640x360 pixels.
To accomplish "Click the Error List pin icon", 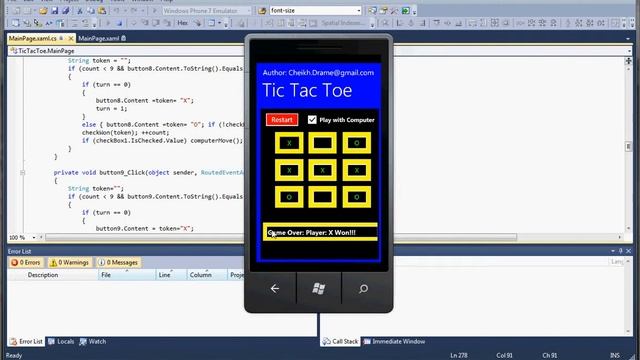I will pos(620,251).
